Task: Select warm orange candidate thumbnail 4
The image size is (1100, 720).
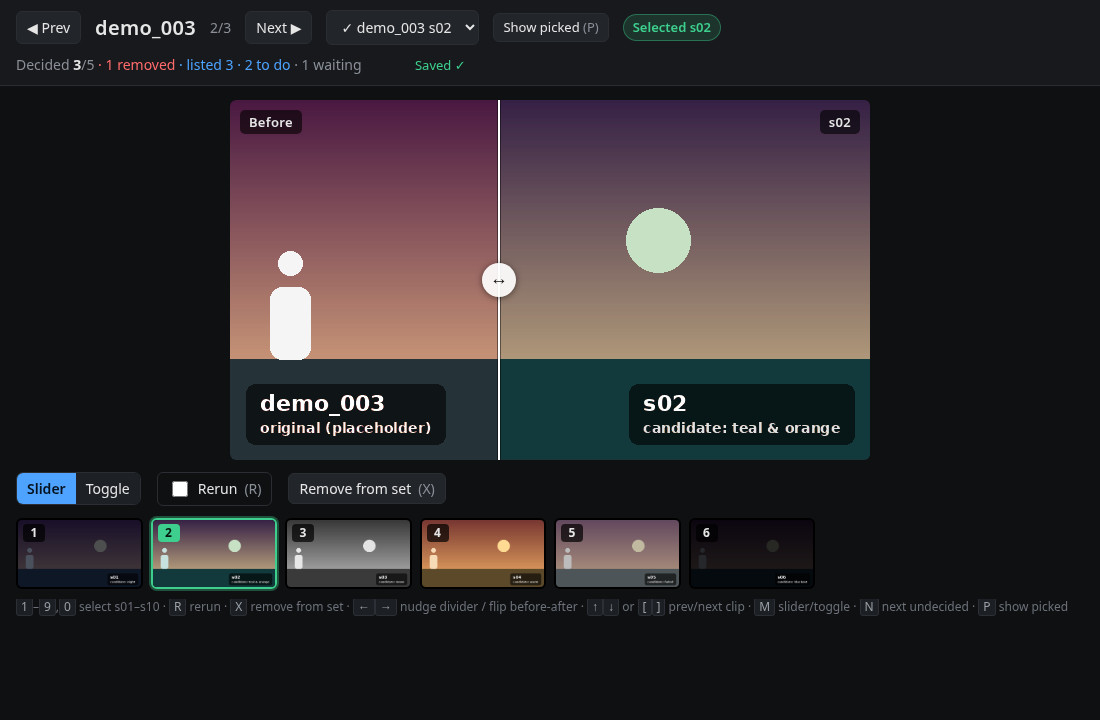Action: [x=483, y=553]
